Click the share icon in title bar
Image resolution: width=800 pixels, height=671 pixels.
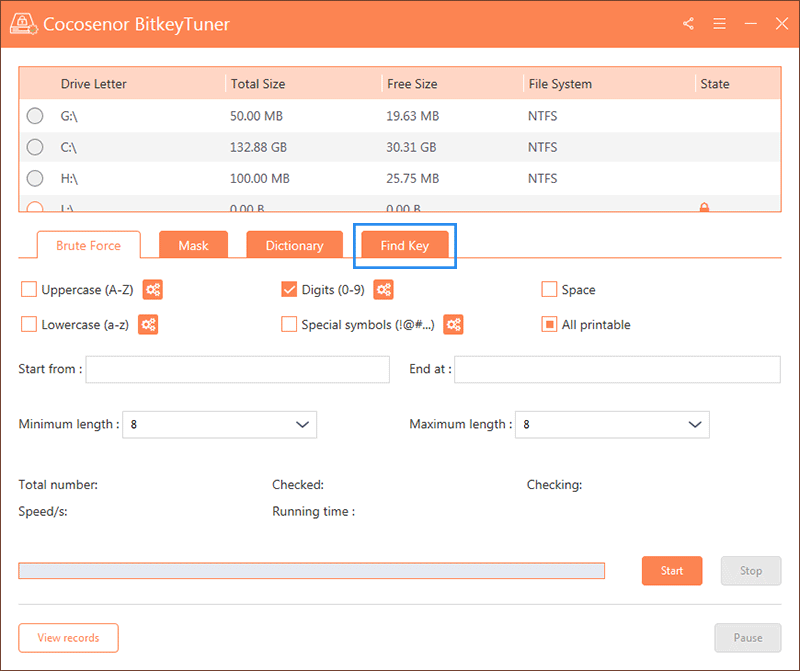click(688, 23)
